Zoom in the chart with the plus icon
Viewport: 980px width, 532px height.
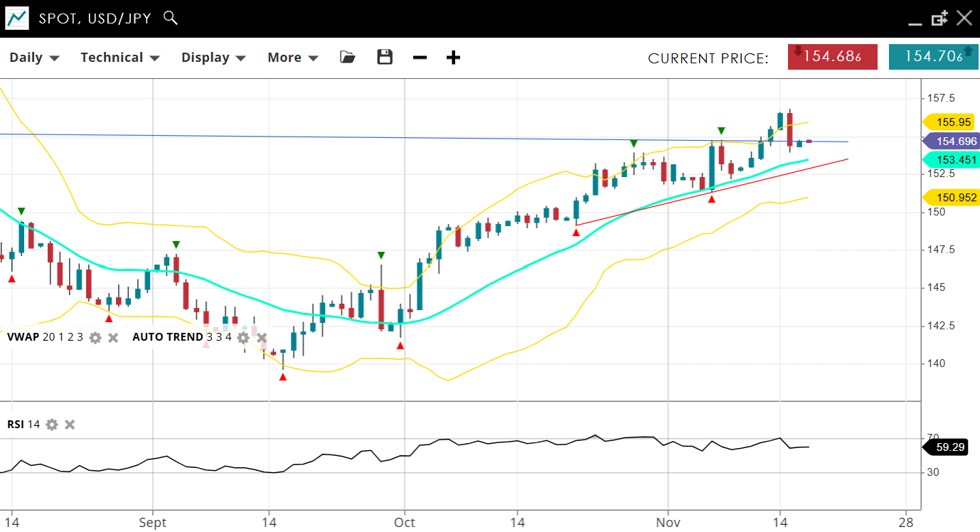[453, 57]
